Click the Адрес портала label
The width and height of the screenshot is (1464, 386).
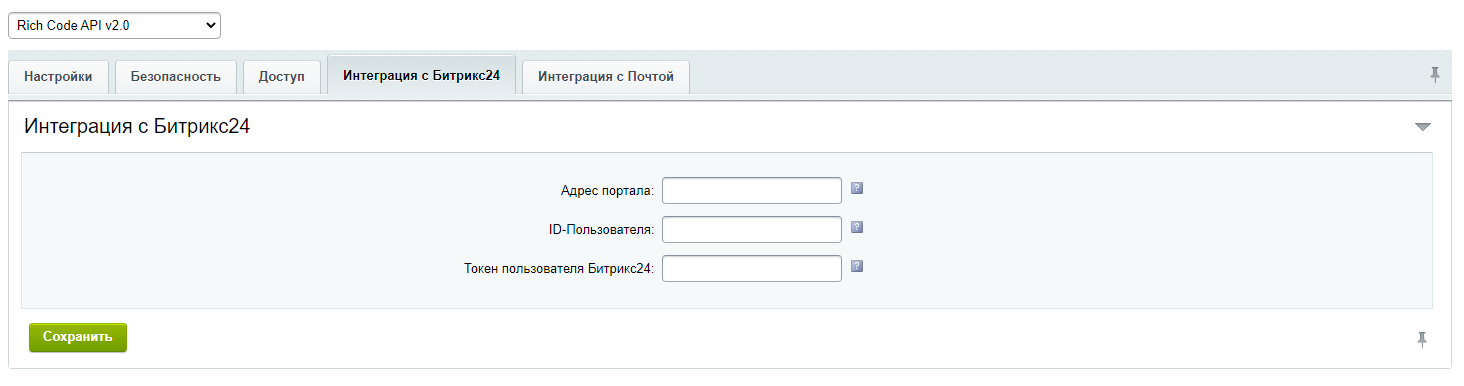(607, 191)
